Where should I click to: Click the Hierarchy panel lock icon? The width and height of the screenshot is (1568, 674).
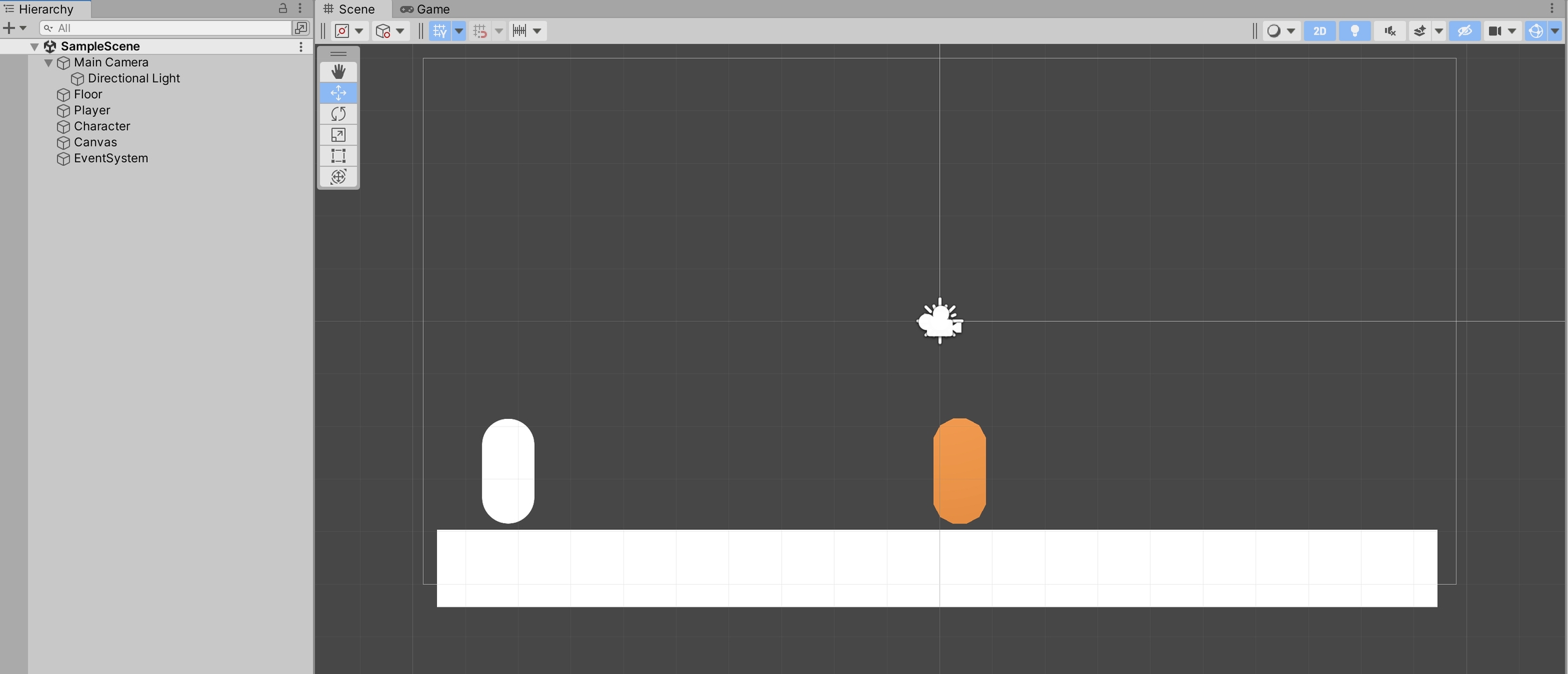282,9
